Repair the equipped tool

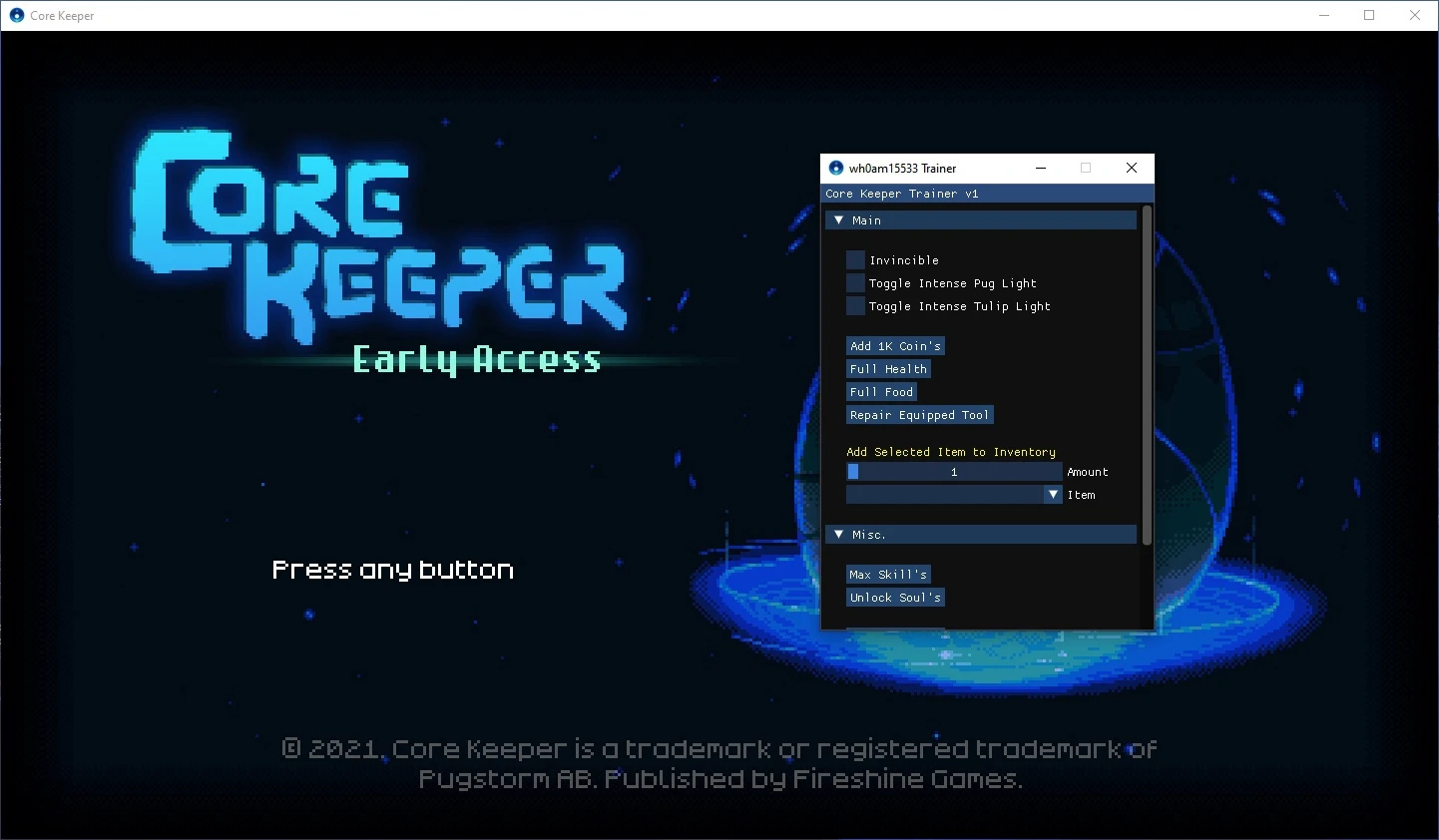coord(919,414)
